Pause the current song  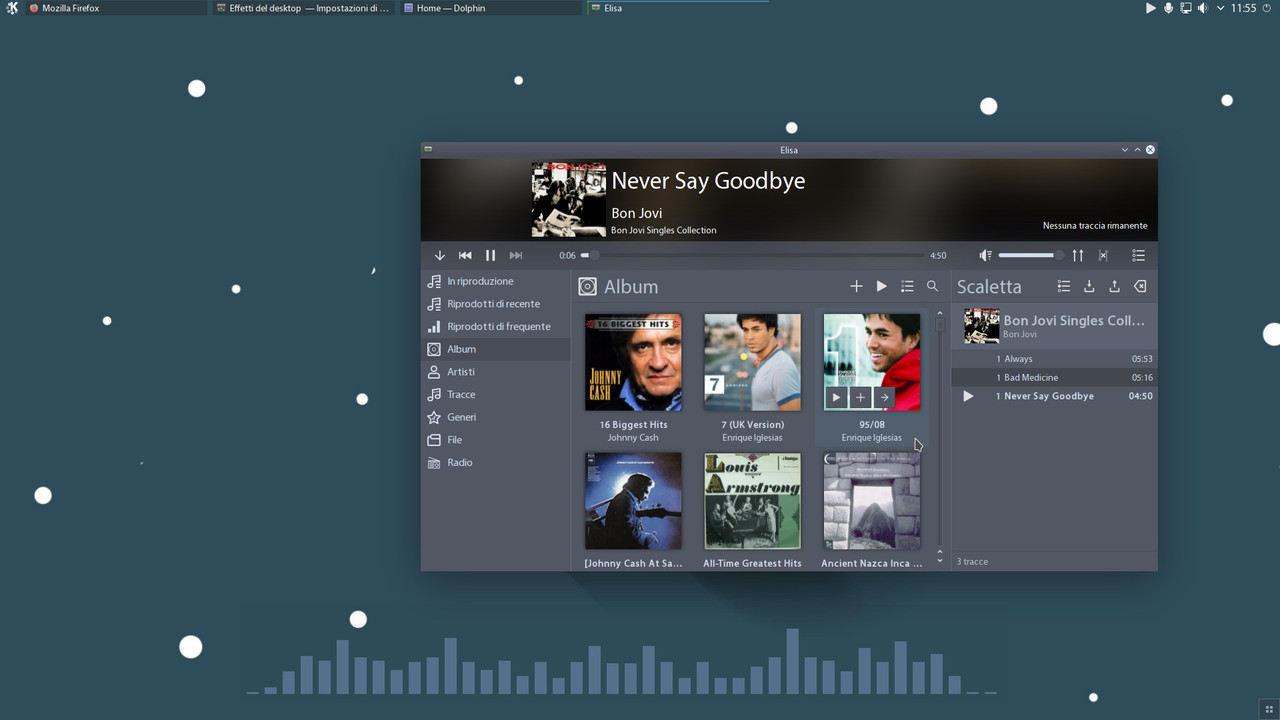tap(490, 256)
